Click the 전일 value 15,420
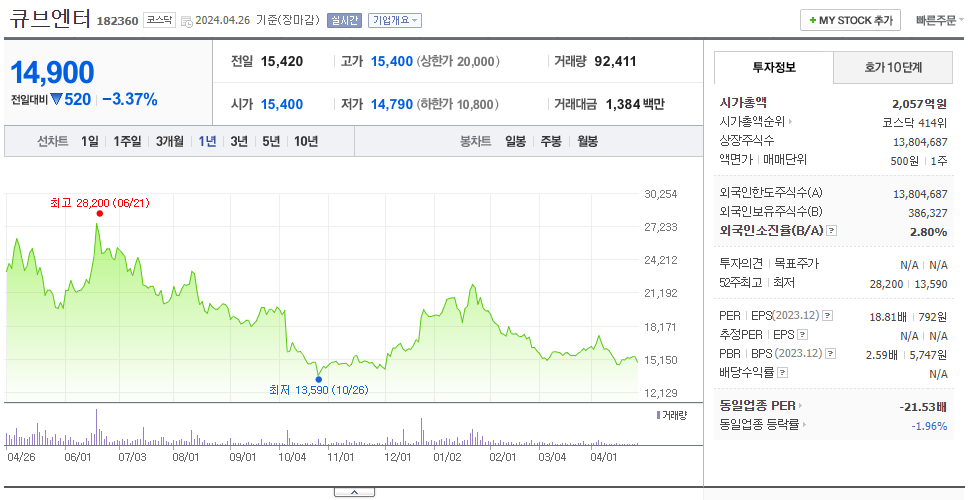This screenshot has width=968, height=500. [282, 61]
